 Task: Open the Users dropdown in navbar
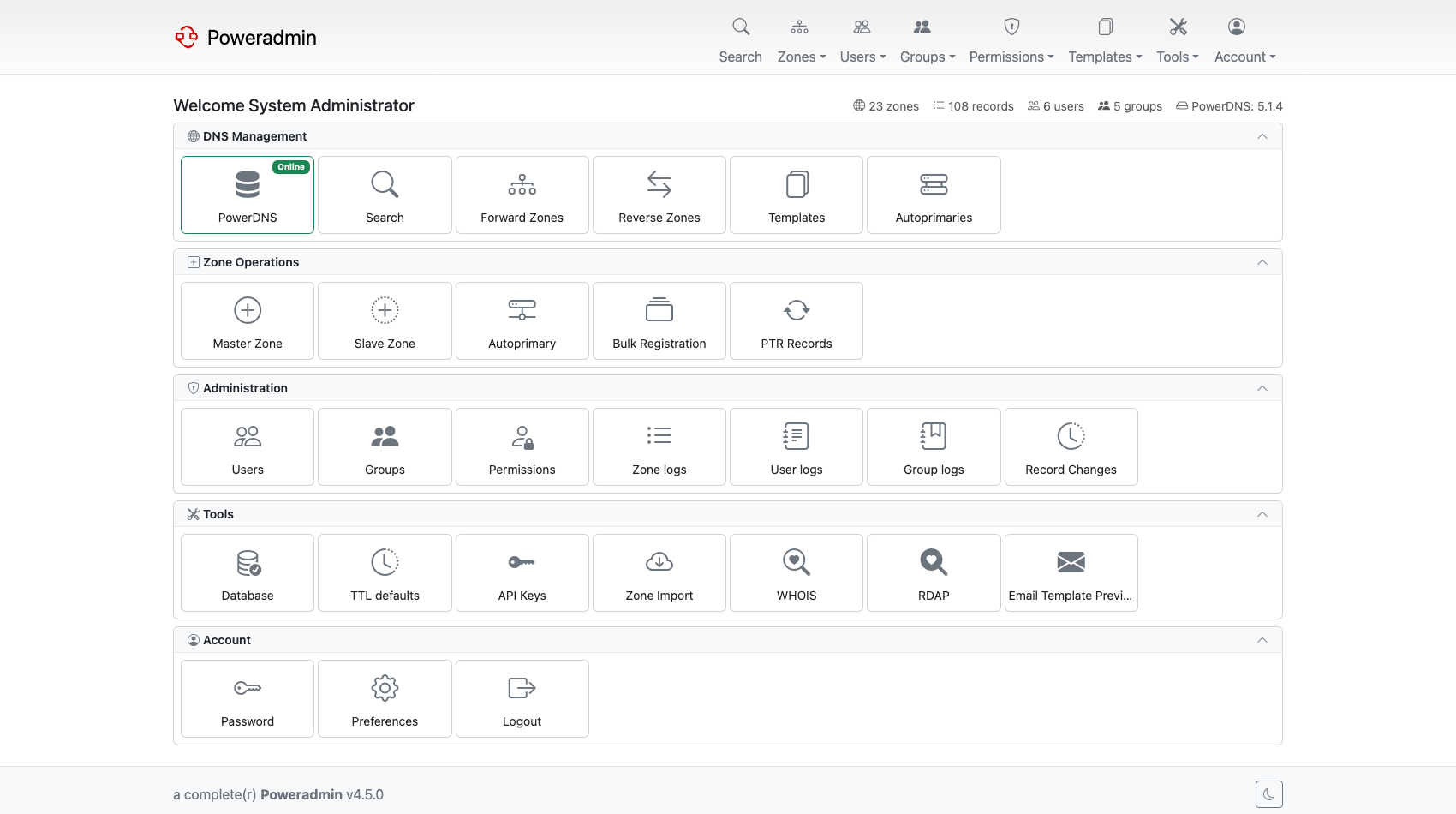(x=862, y=41)
